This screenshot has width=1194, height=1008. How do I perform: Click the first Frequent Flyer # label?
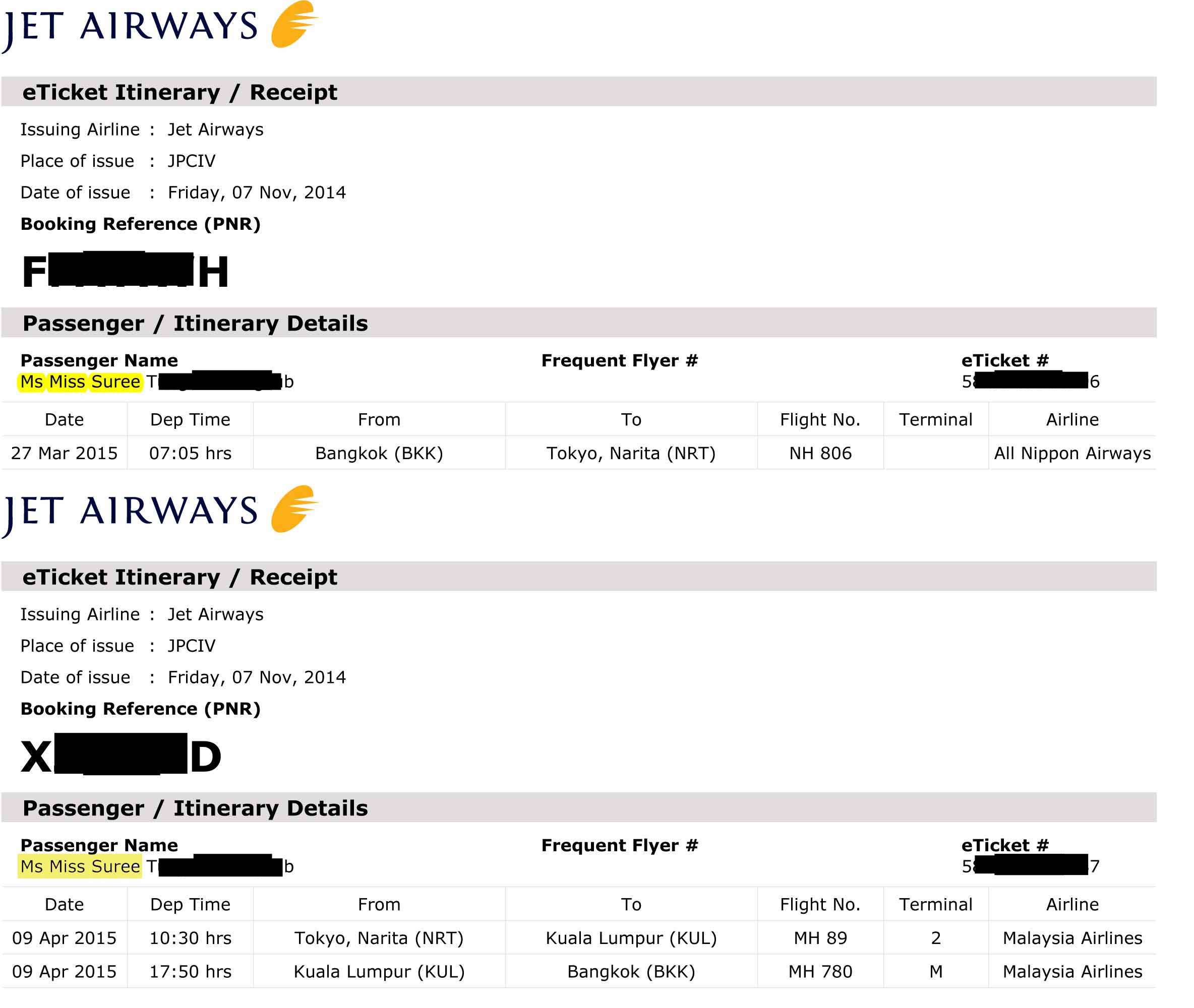(620, 360)
